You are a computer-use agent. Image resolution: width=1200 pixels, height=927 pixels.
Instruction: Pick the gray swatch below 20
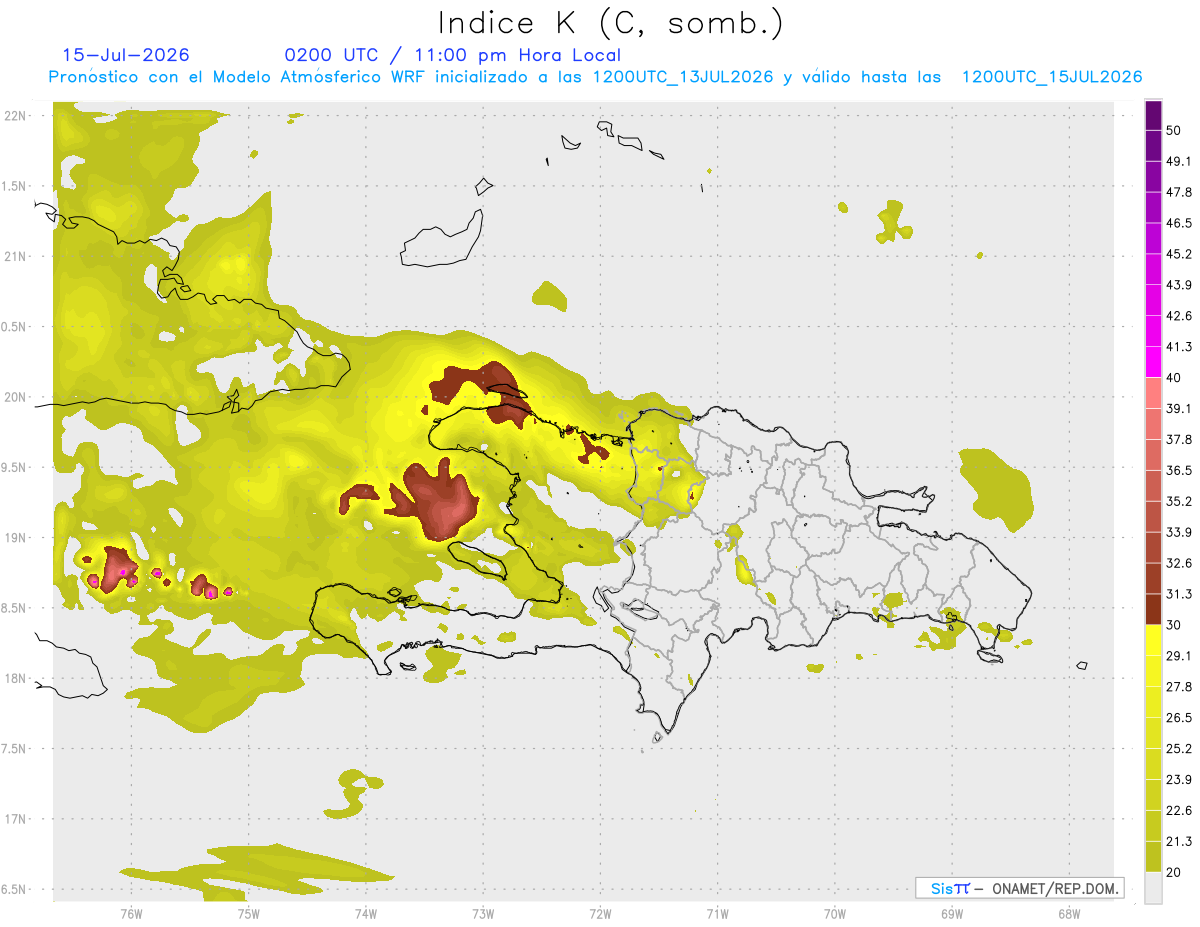coord(1153,888)
